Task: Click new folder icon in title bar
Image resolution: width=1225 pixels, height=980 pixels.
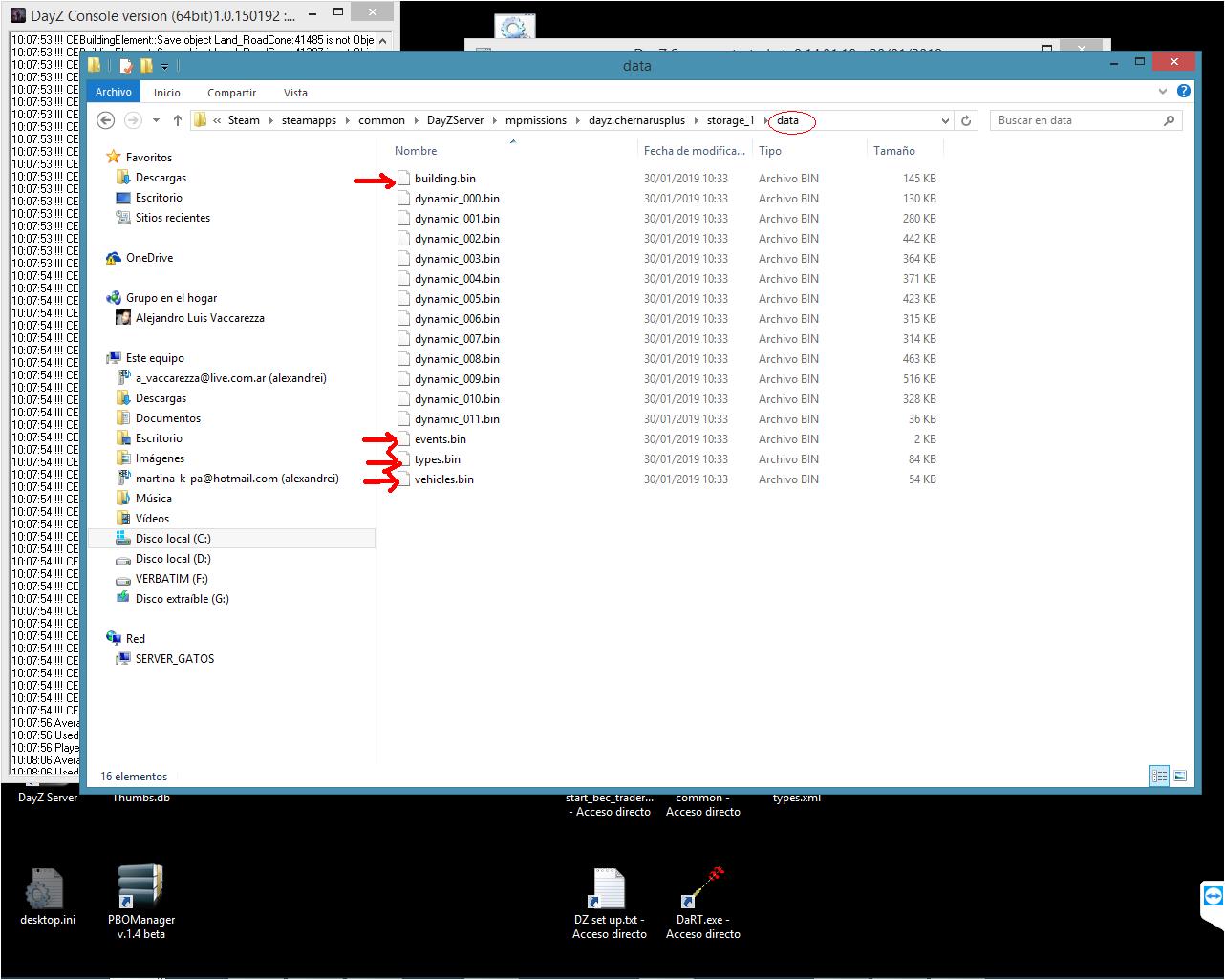Action: point(146,66)
